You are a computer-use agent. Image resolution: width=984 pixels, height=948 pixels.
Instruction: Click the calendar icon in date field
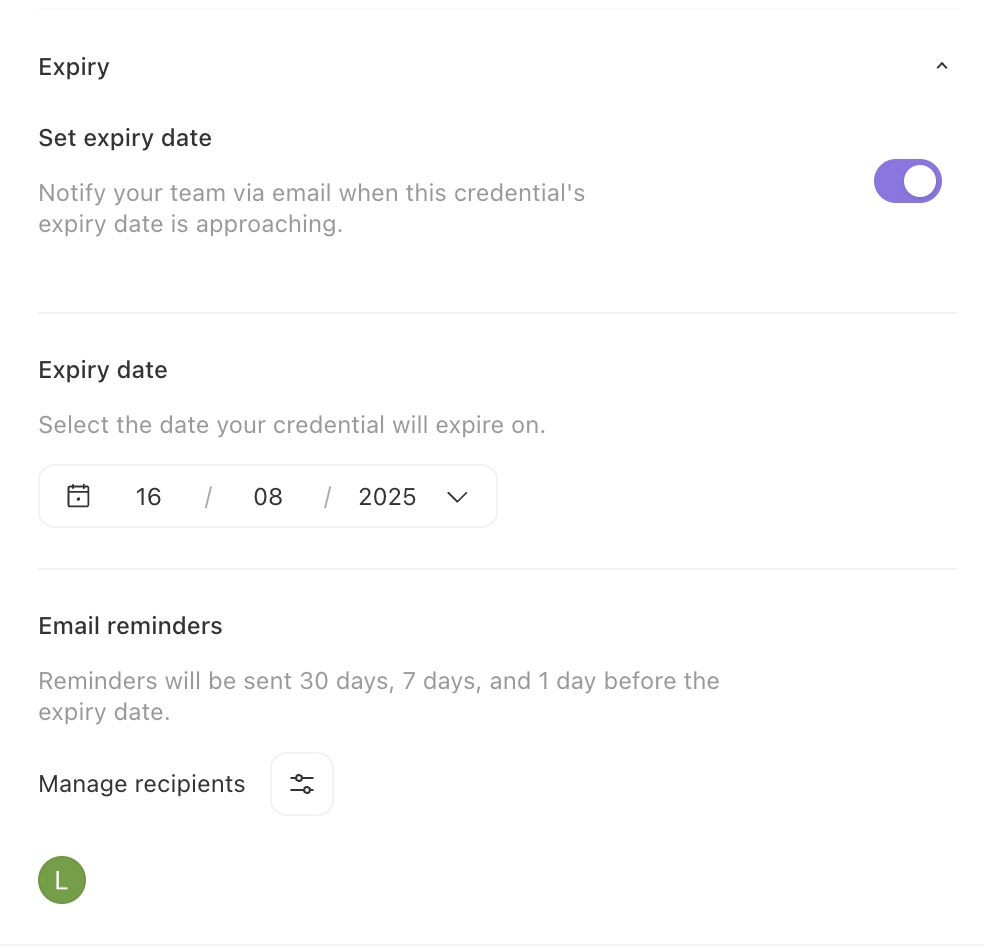point(78,496)
